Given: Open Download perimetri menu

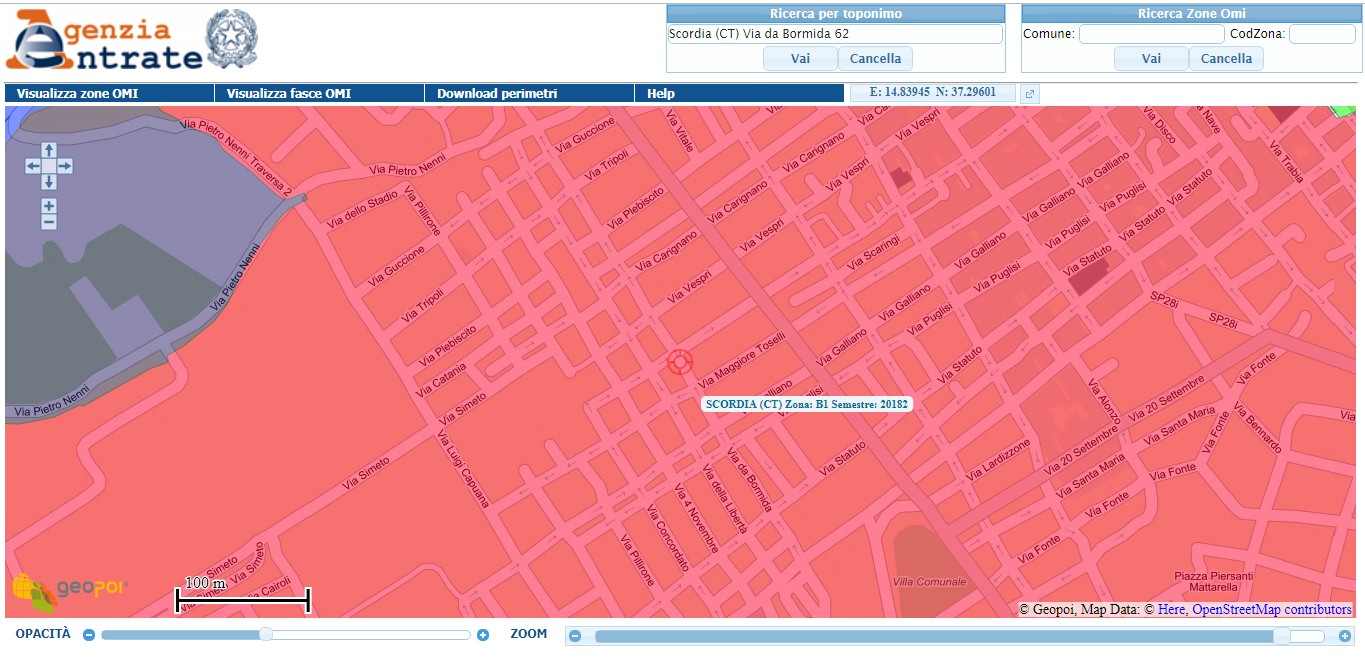Looking at the screenshot, I should pos(497,94).
